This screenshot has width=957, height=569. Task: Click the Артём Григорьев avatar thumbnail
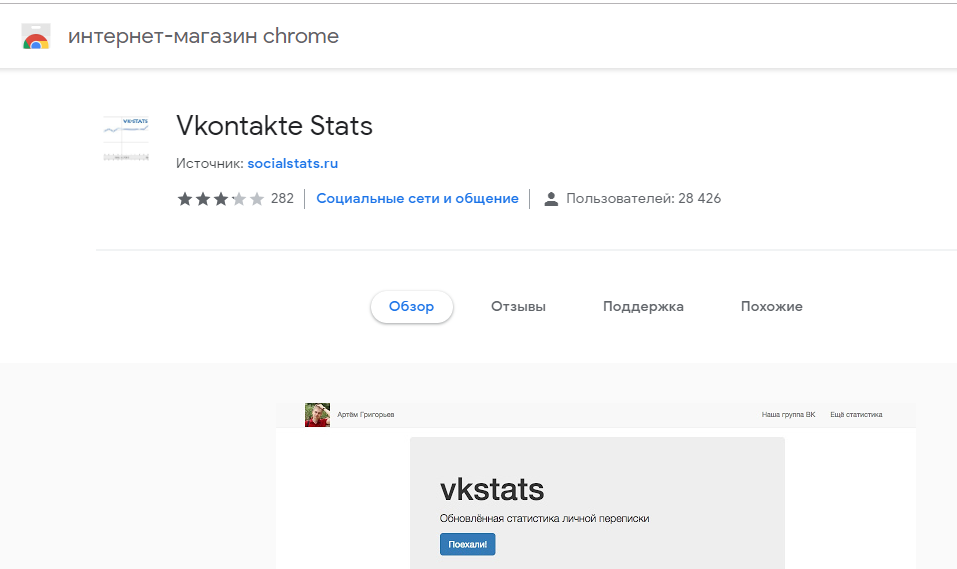click(x=317, y=415)
